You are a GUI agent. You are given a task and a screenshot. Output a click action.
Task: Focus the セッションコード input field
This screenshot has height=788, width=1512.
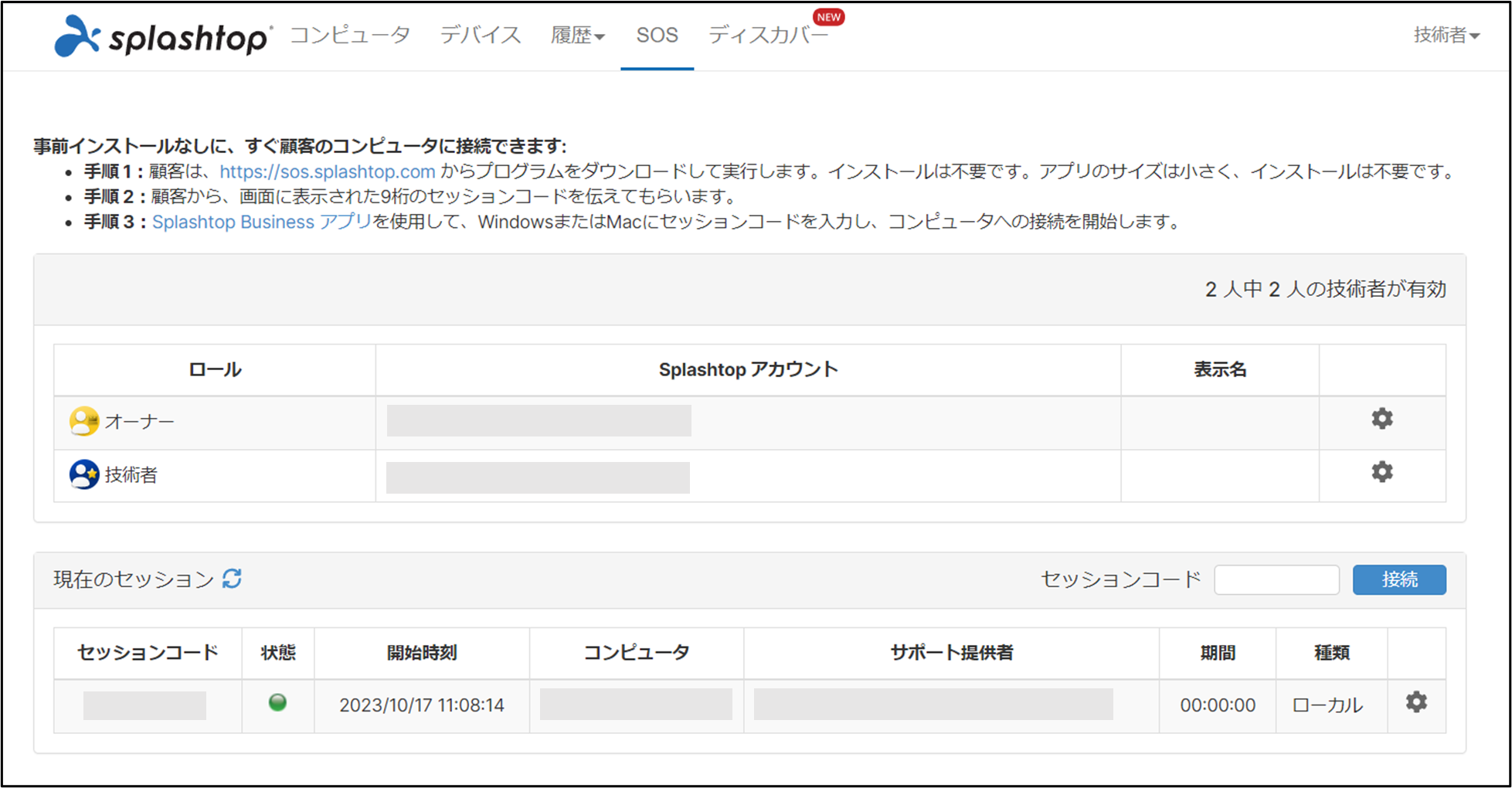1276,579
